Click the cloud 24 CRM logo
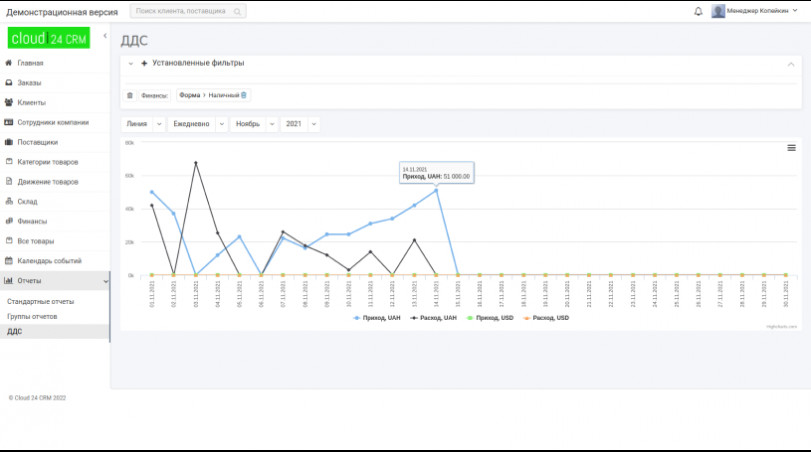The height and width of the screenshot is (452, 811). [x=49, y=38]
